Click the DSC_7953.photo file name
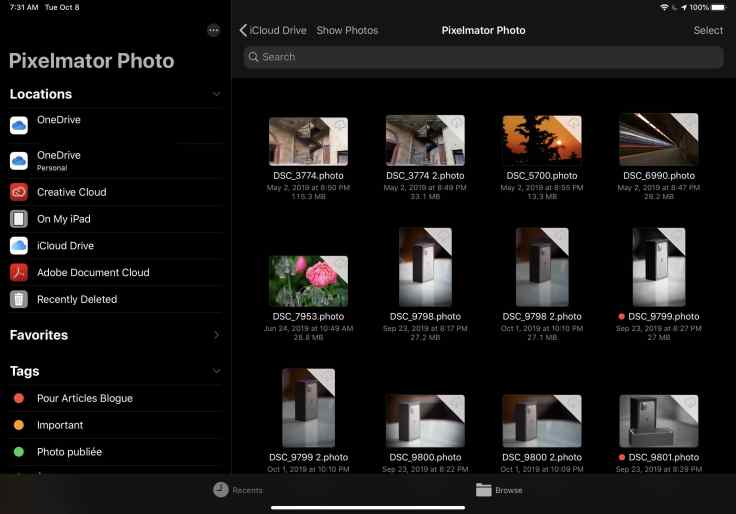The width and height of the screenshot is (736, 514). tap(308, 316)
